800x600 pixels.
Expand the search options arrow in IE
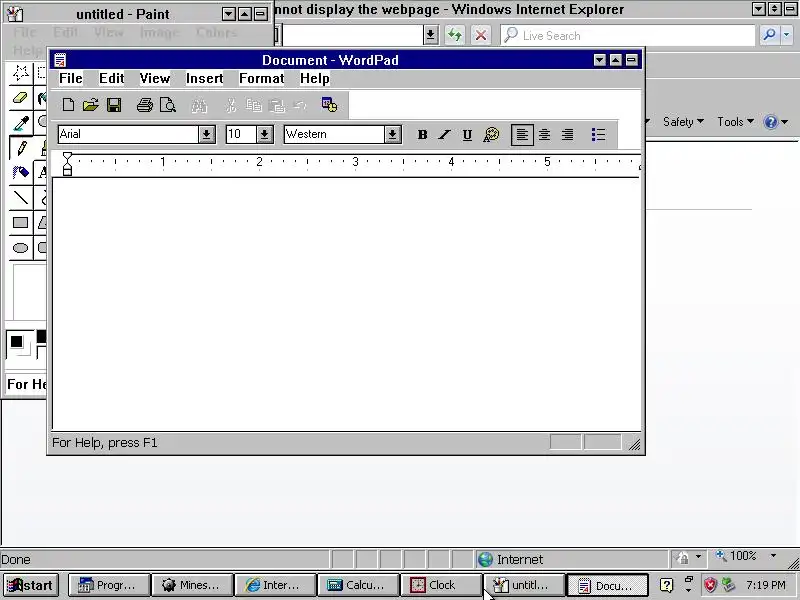786,35
